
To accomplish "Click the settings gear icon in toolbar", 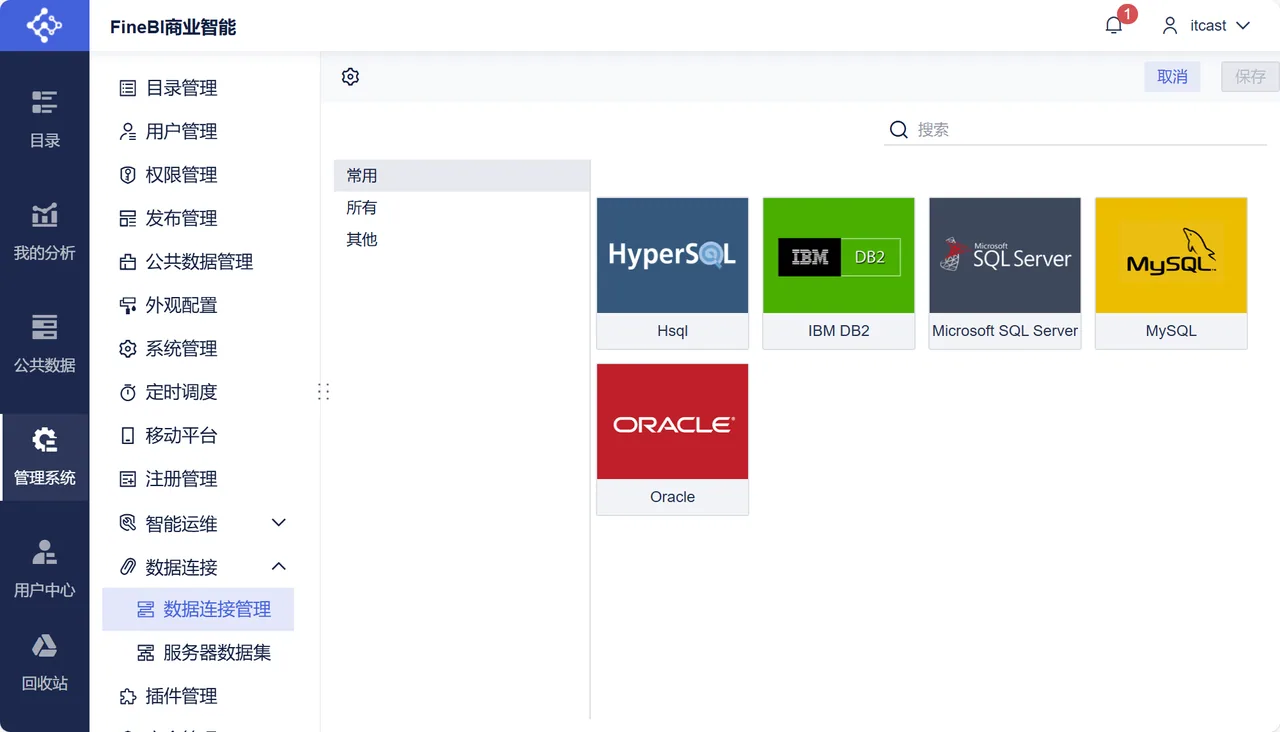I will pos(350,77).
